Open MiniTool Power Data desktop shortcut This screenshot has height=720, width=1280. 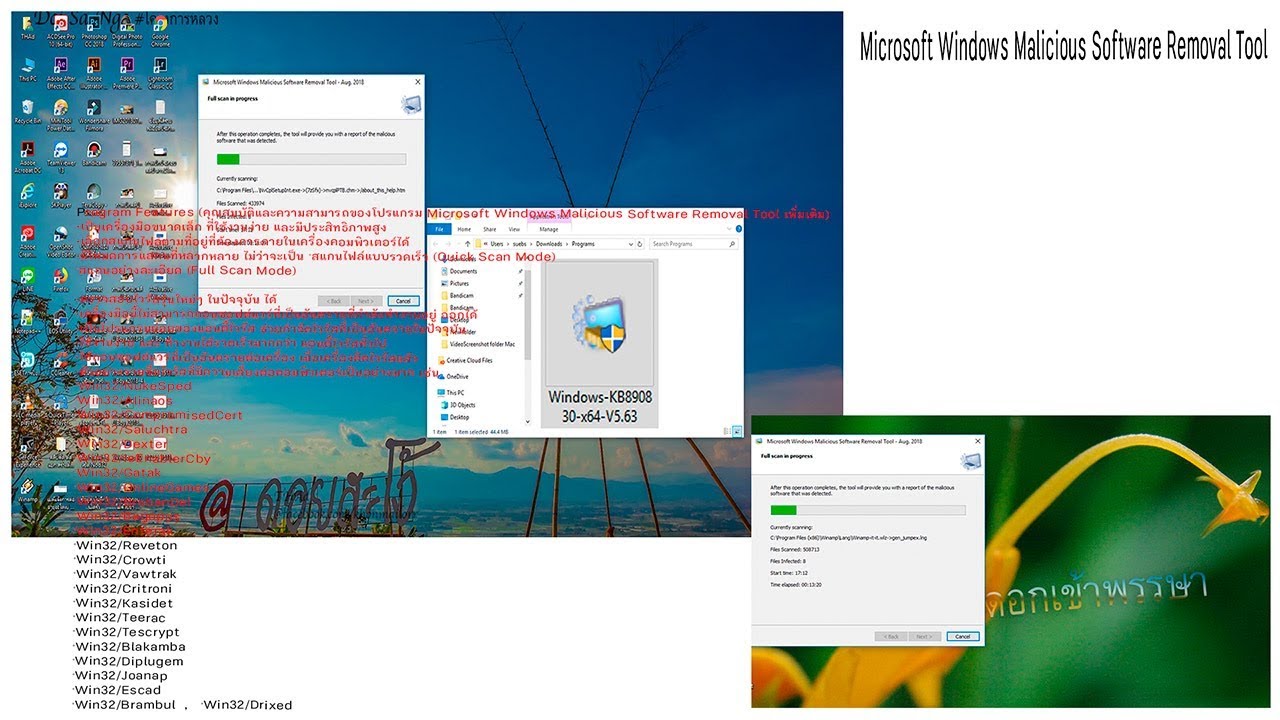[60, 115]
